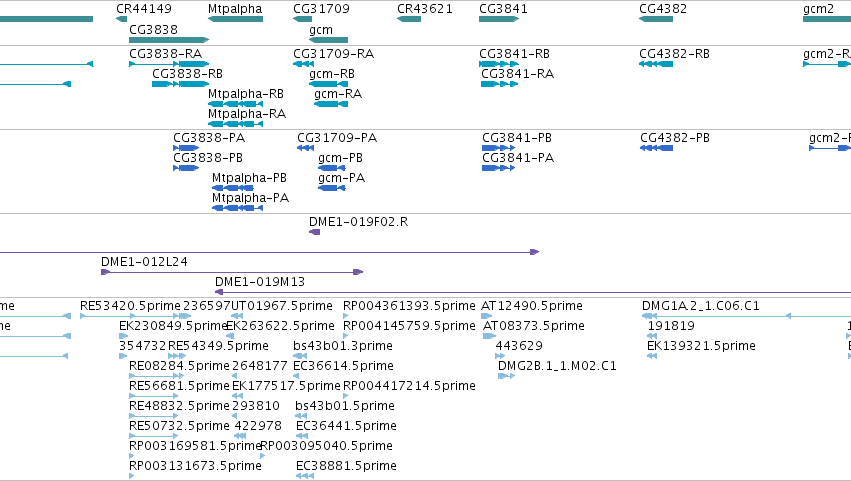The width and height of the screenshot is (851, 481).
Task: Select EST bs43b01.5prime
Action: tap(345, 407)
